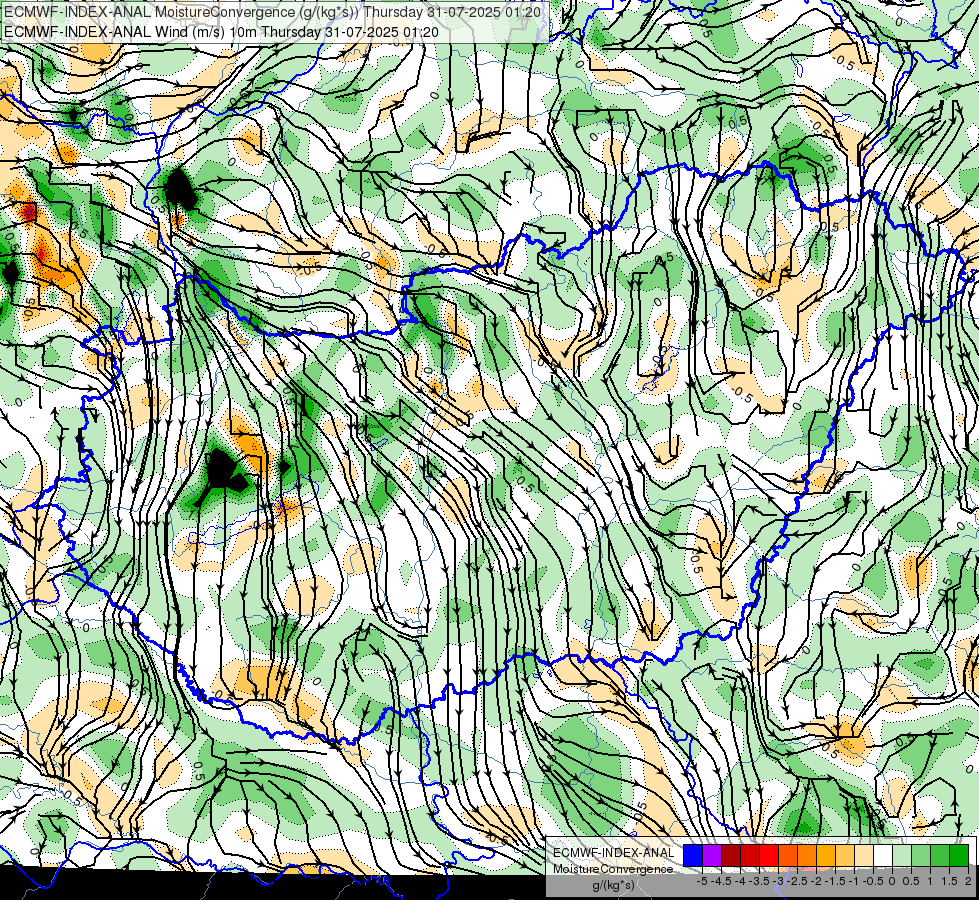Click the legend's ECMWF-INDEX-ANAL label
This screenshot has width=979, height=900.
coord(614,853)
